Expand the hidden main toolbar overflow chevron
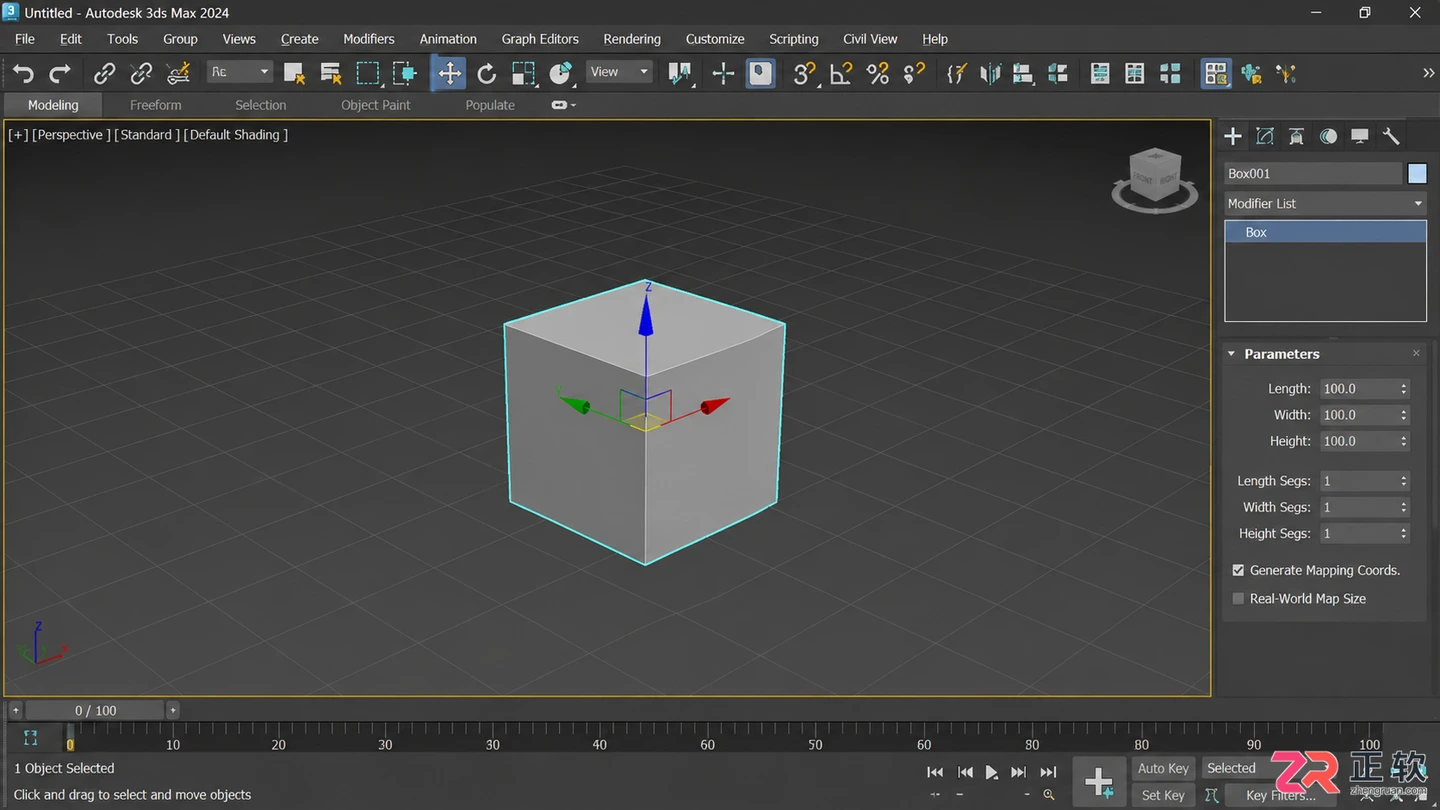Image resolution: width=1440 pixels, height=810 pixels. (1428, 73)
